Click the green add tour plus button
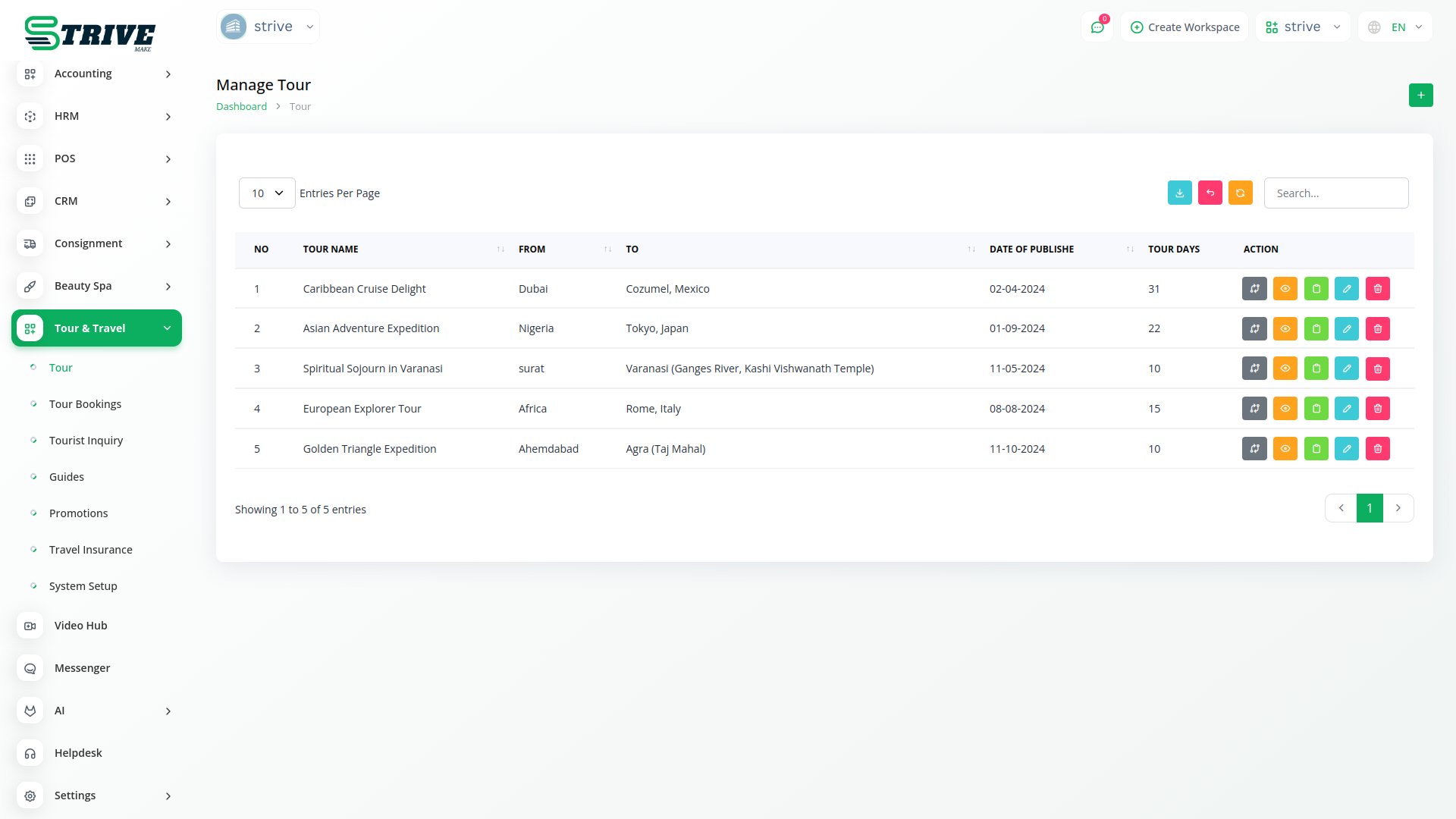This screenshot has width=1456, height=819. point(1420,96)
